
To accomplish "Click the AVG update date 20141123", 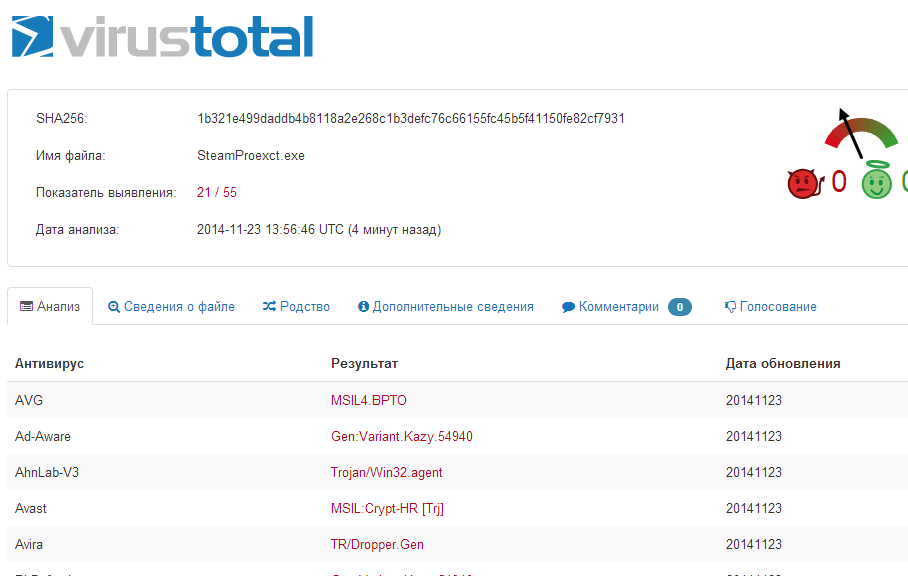I will click(754, 401).
